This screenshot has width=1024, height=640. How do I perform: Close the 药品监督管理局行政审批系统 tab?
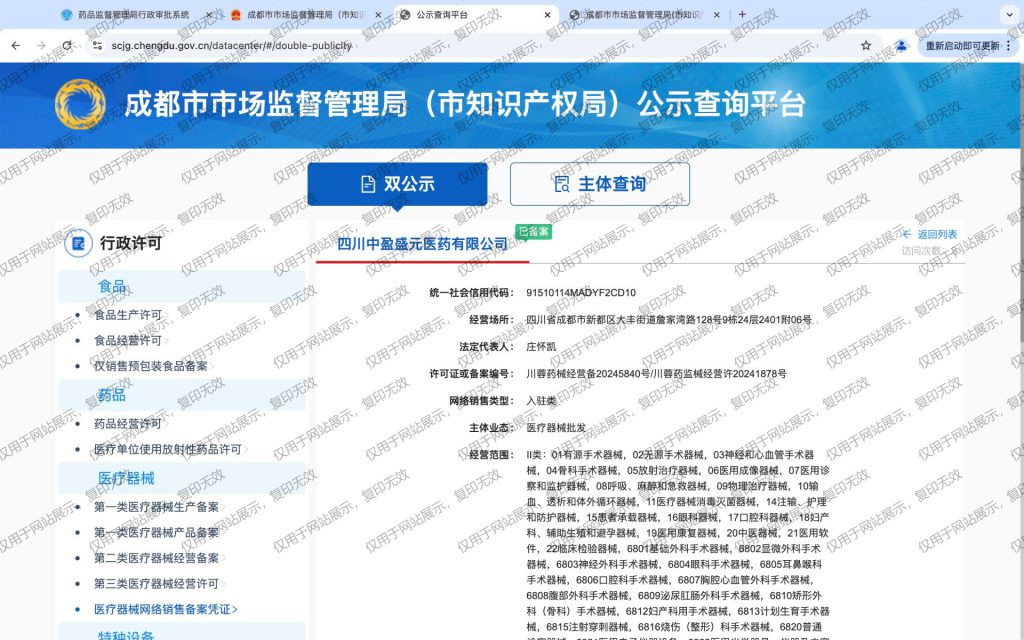pyautogui.click(x=210, y=14)
